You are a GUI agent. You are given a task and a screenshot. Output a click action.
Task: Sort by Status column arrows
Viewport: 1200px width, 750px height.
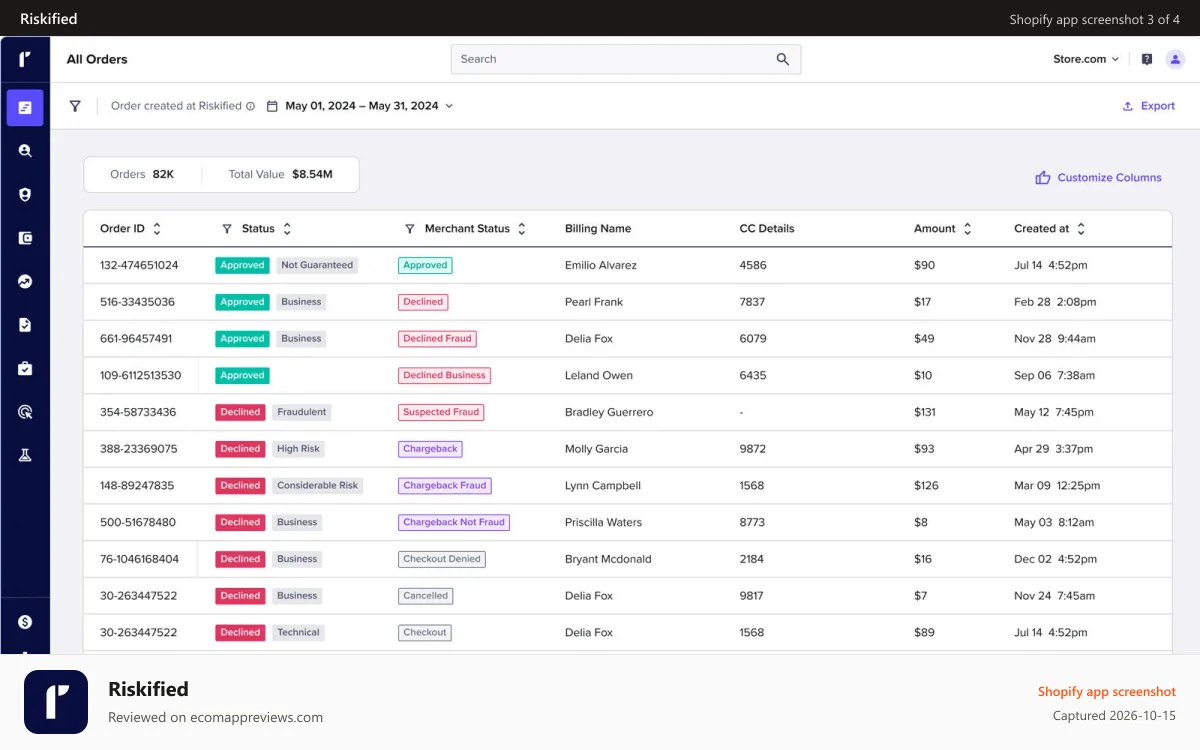287,229
